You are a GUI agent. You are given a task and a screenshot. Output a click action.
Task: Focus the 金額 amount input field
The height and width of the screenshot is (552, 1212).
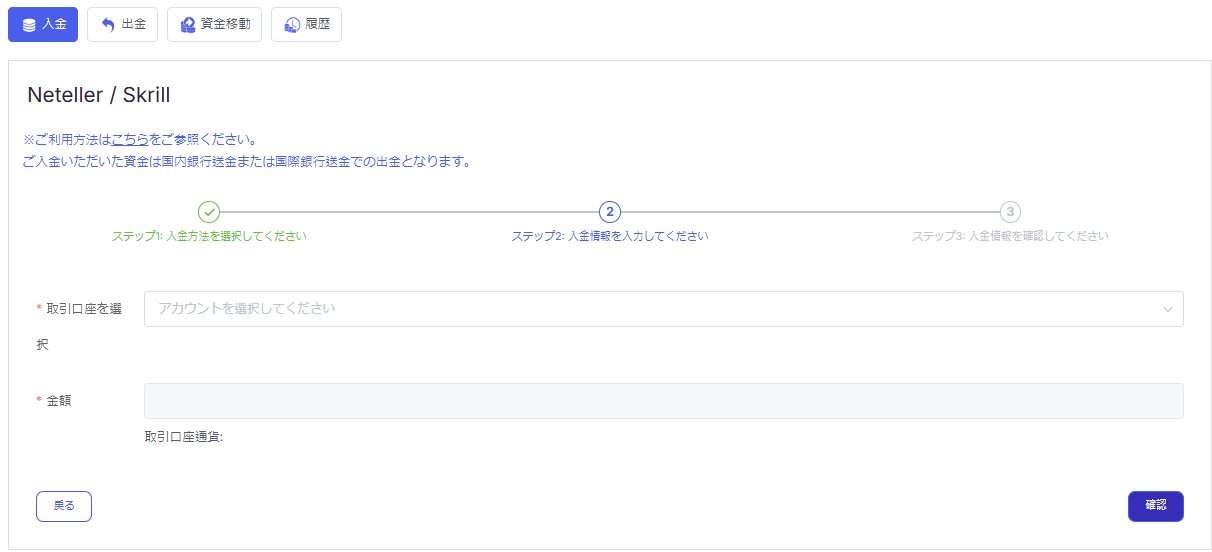pos(663,401)
